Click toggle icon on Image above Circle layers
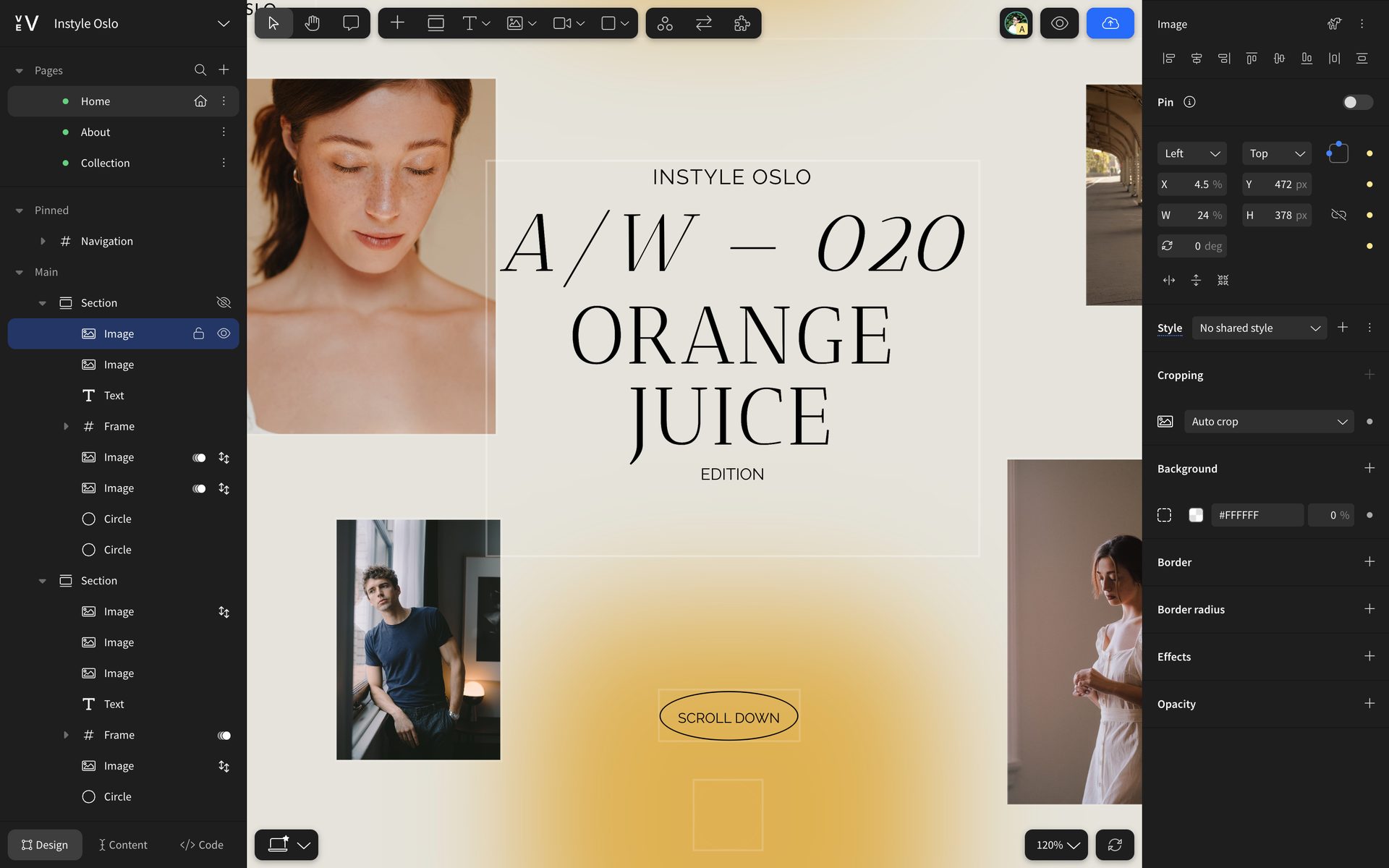1389x868 pixels. [199, 488]
